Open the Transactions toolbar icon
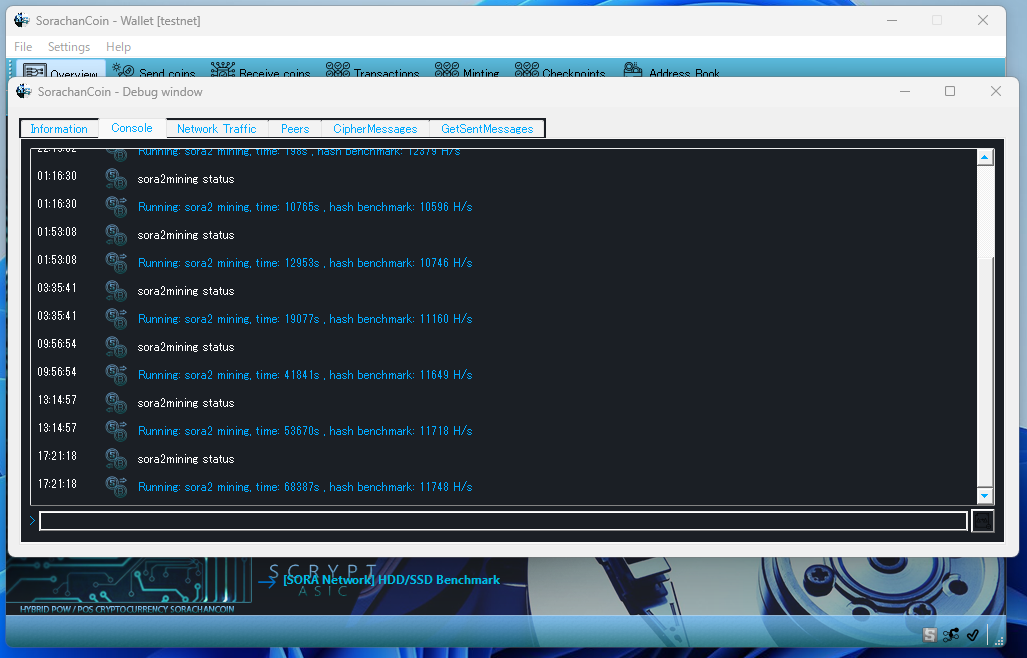This screenshot has width=1027, height=658. [338, 70]
